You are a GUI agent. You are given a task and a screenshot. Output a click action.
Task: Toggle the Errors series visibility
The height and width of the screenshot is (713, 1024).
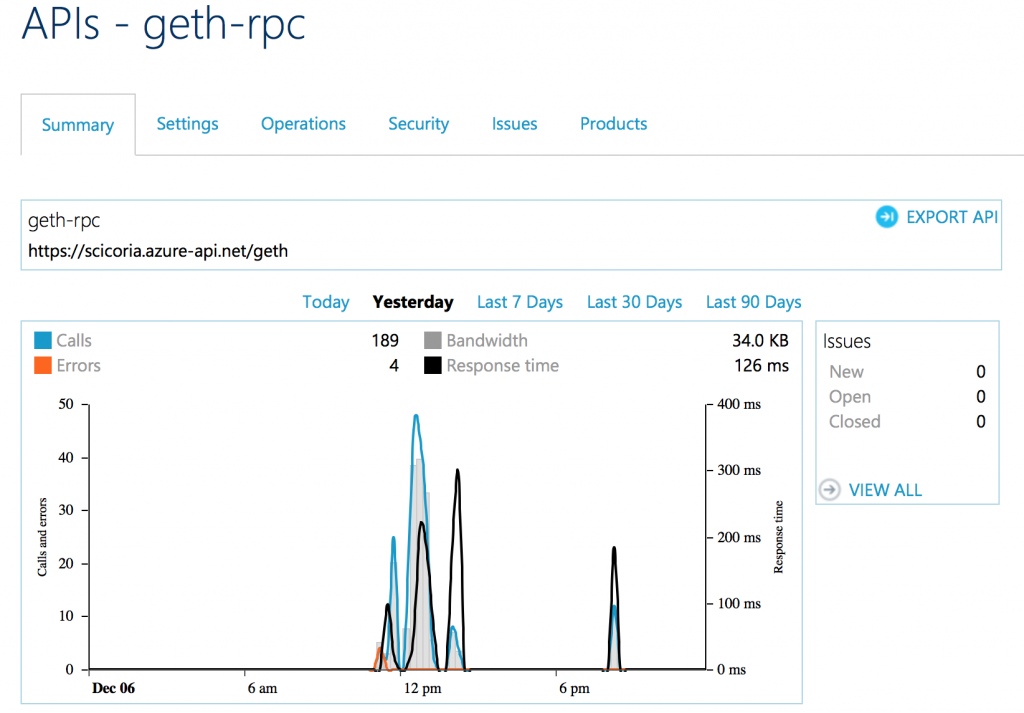point(67,365)
